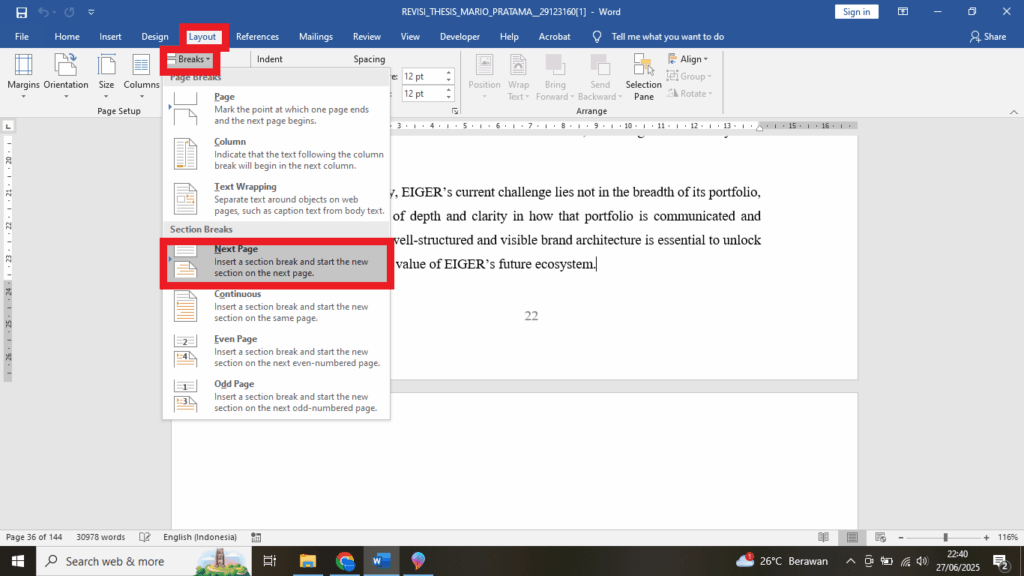Click the Save icon in title bar
The width and height of the screenshot is (1024, 576).
pos(22,12)
